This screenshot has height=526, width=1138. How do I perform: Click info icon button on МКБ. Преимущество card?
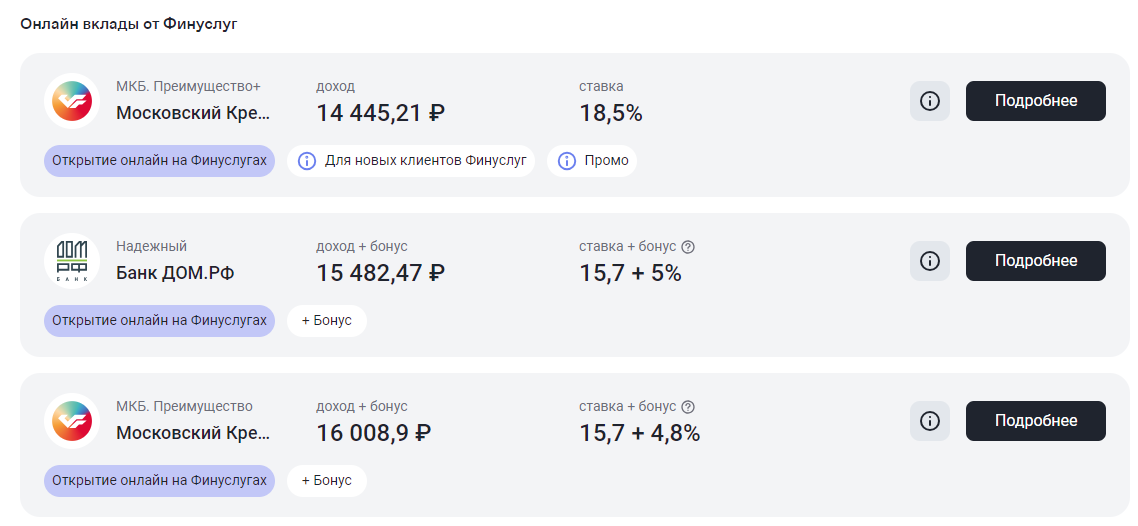[930, 421]
